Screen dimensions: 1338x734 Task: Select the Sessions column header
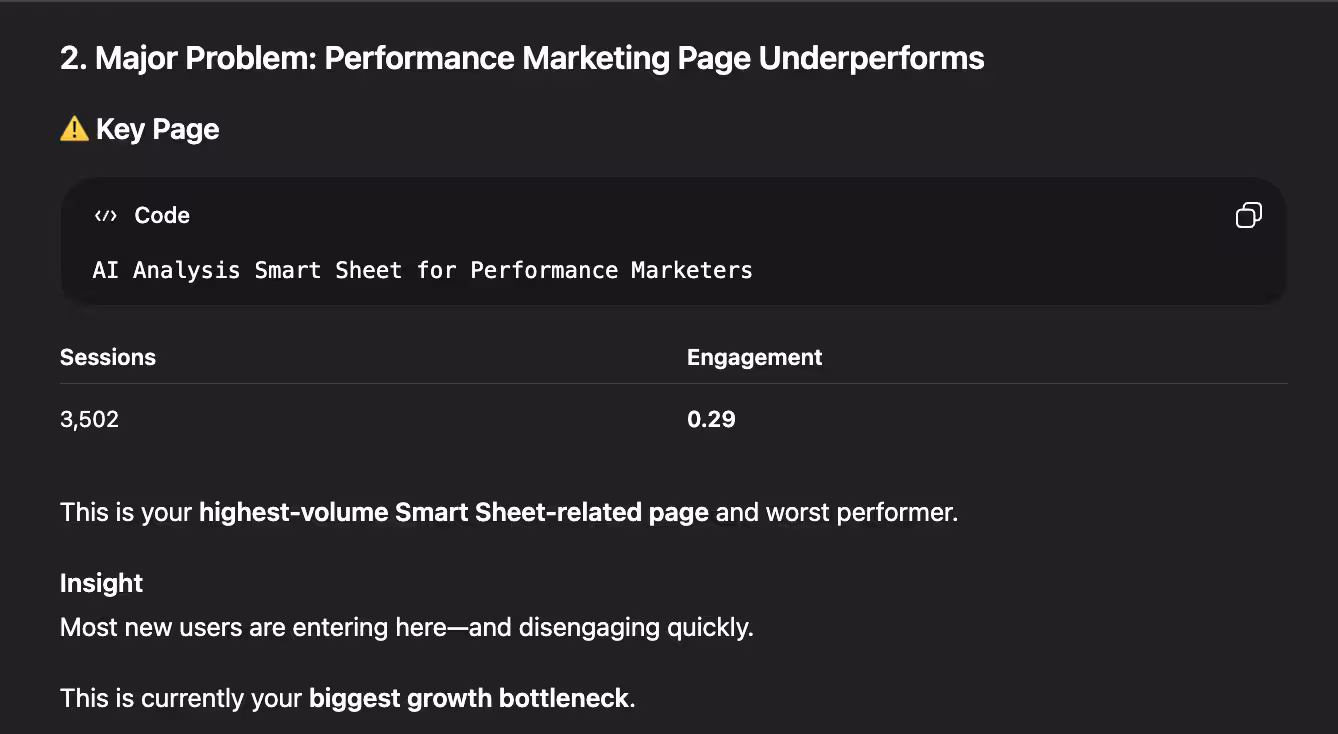[108, 357]
